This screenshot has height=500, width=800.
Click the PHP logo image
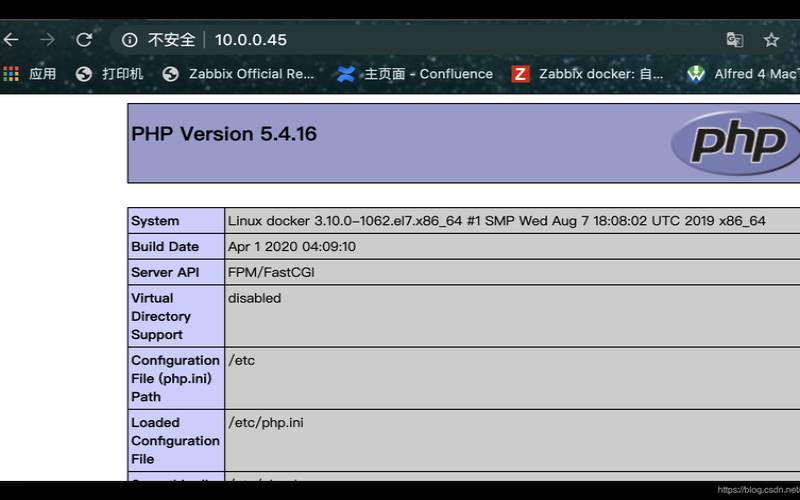pos(735,143)
